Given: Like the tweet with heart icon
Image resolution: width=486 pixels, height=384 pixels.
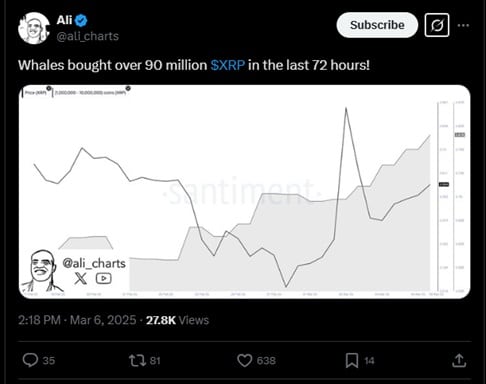Looking at the screenshot, I should (245, 360).
